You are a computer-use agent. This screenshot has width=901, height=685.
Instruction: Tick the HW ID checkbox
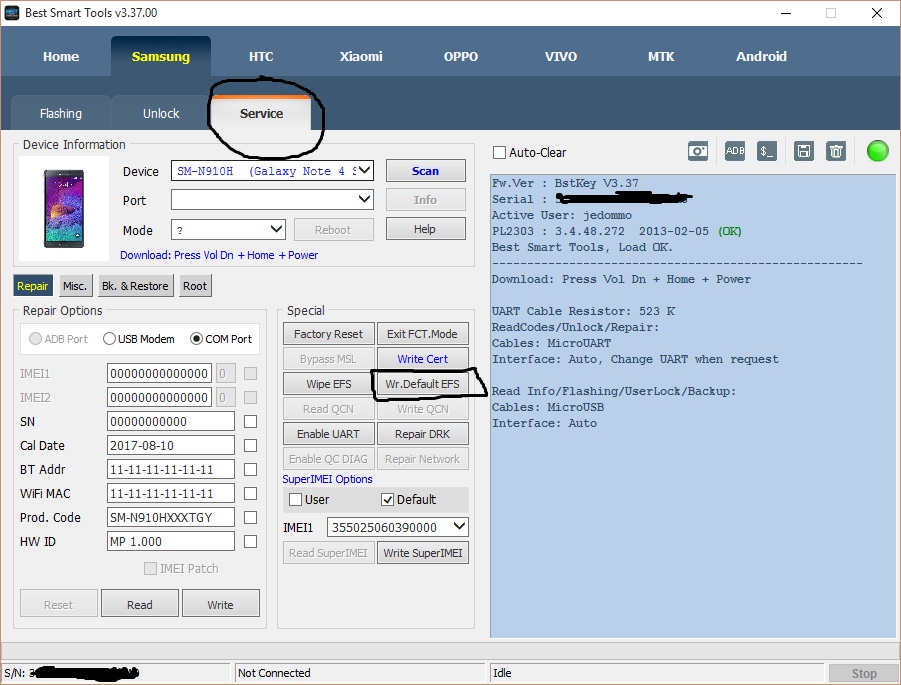click(x=251, y=541)
